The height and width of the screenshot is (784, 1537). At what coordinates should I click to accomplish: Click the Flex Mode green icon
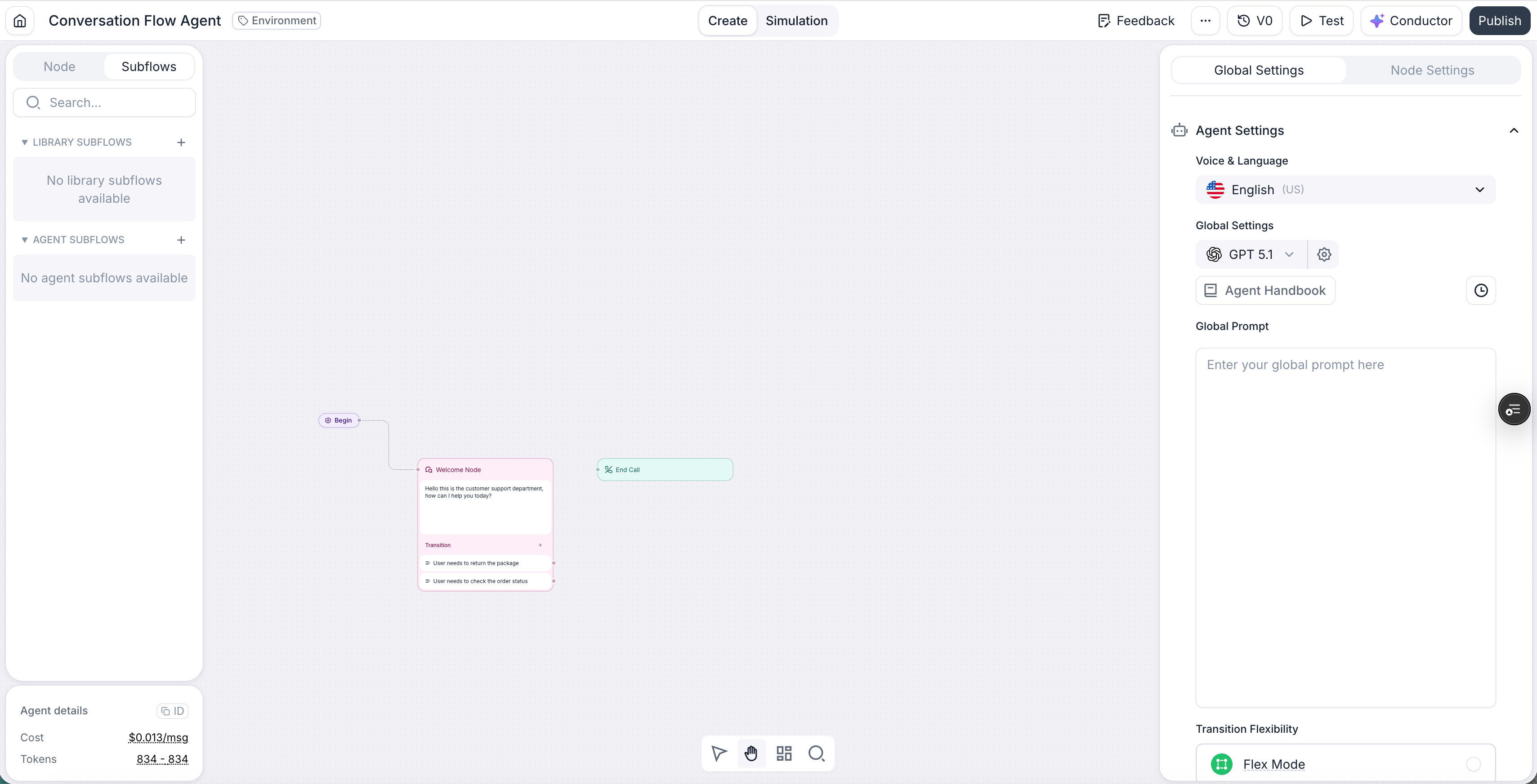tap(1221, 764)
